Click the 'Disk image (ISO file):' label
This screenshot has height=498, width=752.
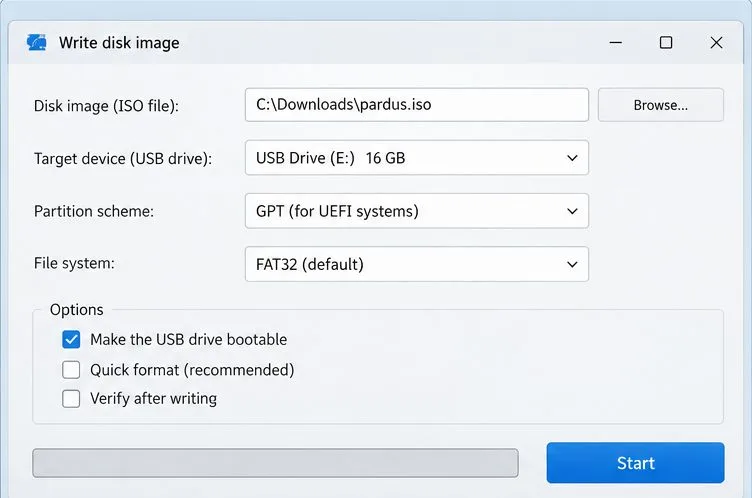tap(106, 106)
